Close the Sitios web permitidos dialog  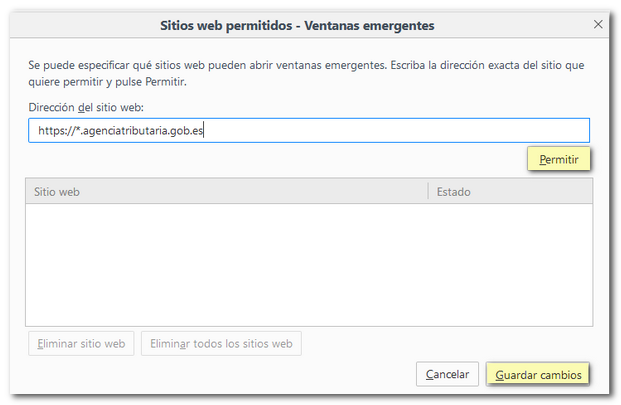click(598, 23)
